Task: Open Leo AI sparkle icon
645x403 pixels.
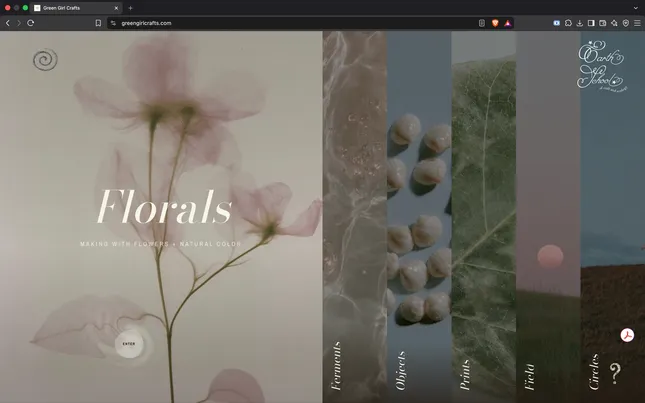Action: coord(614,23)
